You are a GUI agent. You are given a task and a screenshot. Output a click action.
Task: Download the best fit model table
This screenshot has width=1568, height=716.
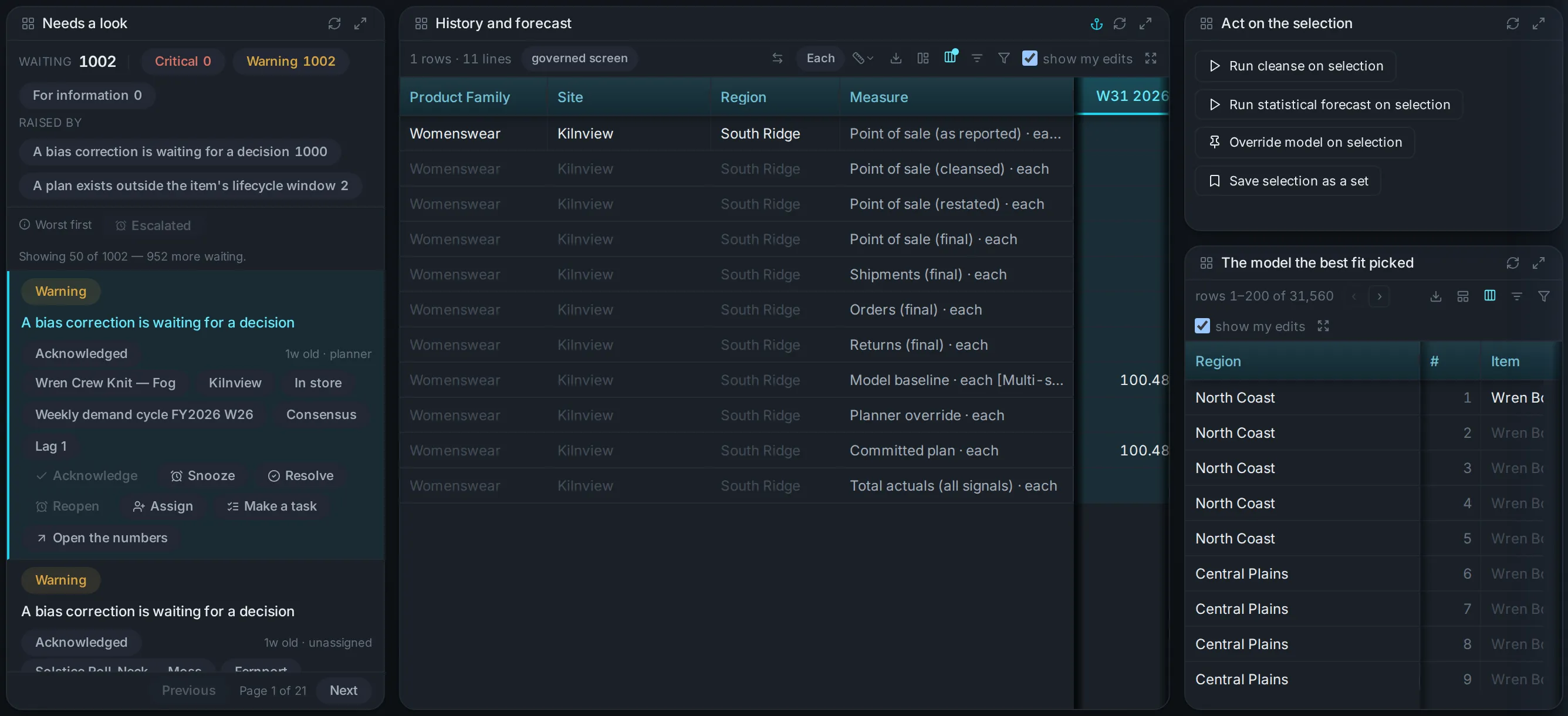tap(1436, 296)
